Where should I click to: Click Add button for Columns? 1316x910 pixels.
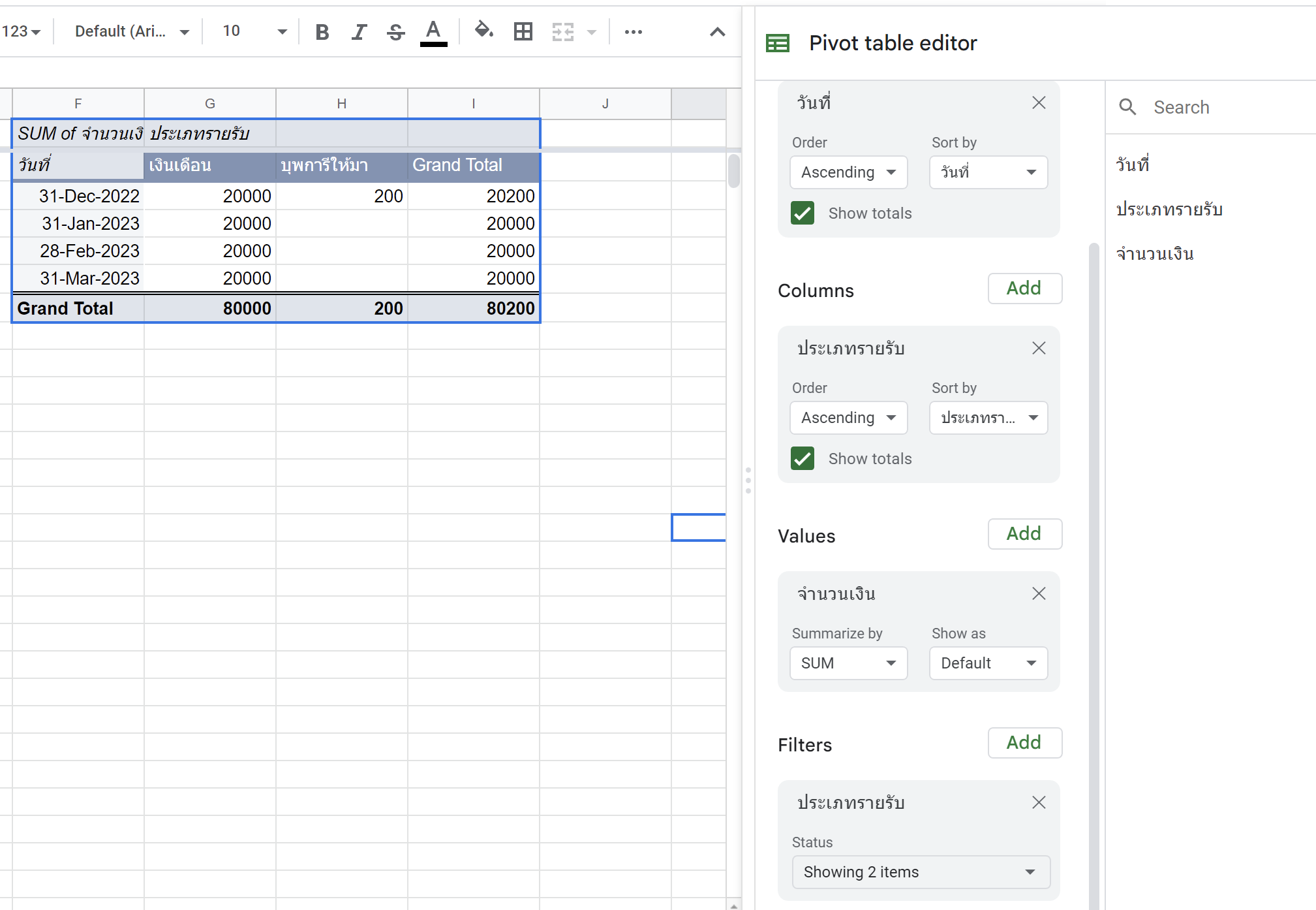pyautogui.click(x=1023, y=289)
